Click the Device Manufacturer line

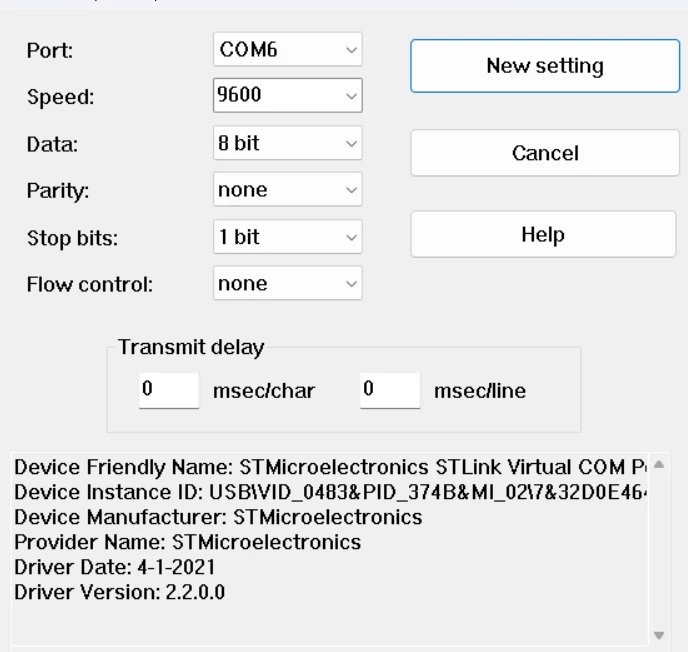(x=218, y=517)
